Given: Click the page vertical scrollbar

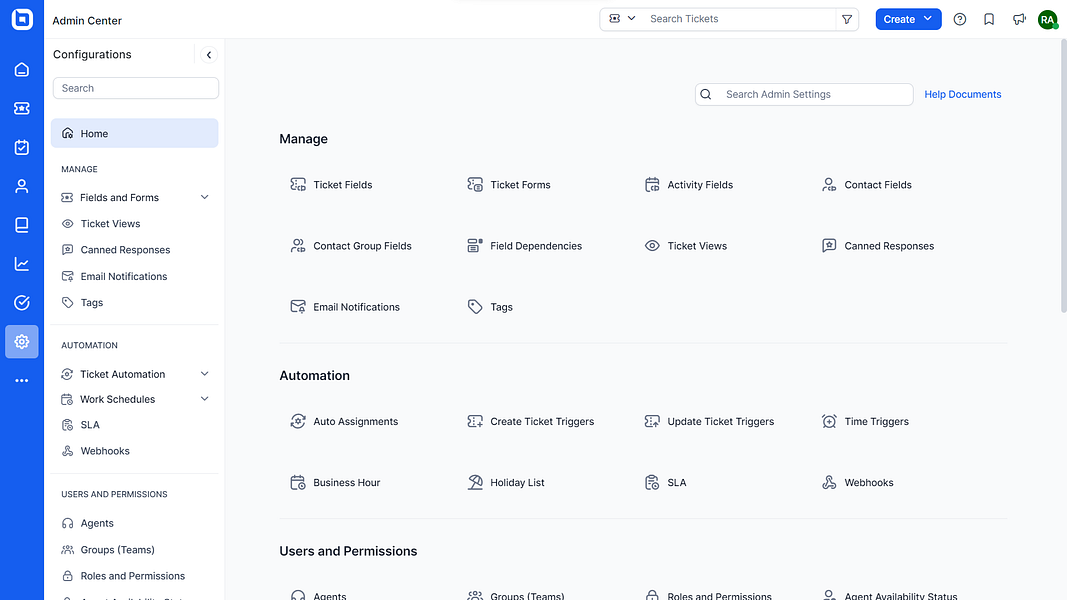Looking at the screenshot, I should 1061,180.
